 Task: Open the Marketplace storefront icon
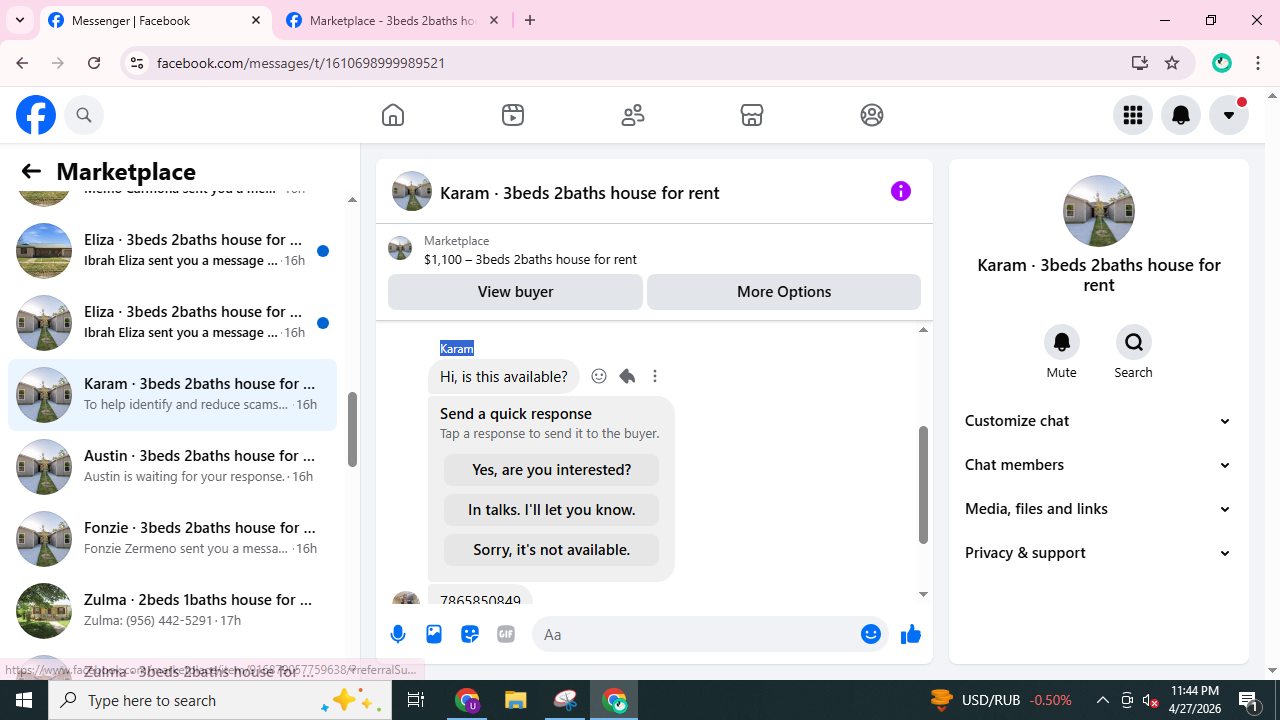pyautogui.click(x=752, y=115)
